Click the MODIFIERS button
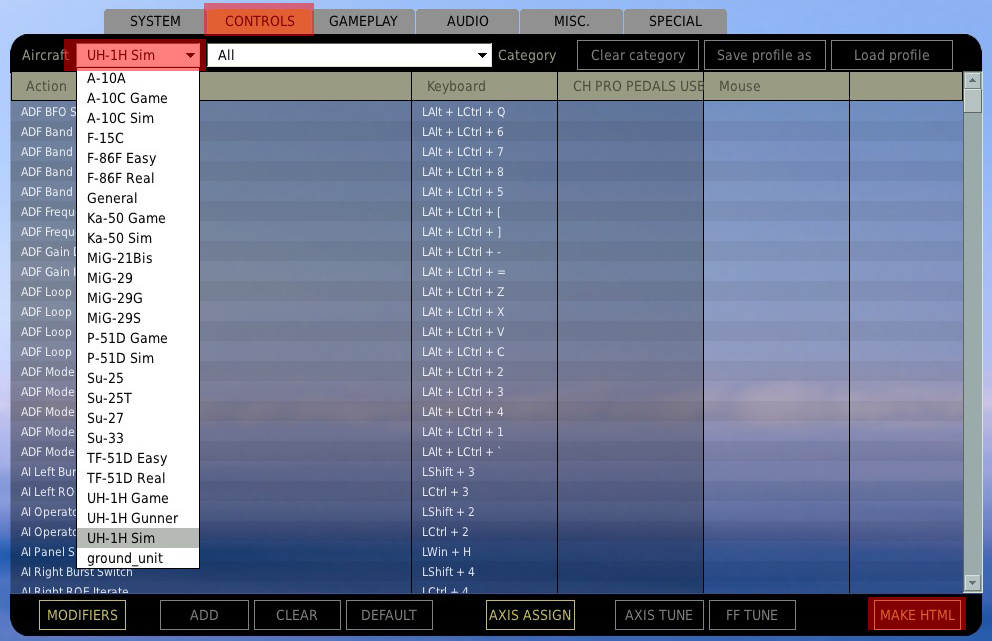Viewport: 992px width, 641px height. pyautogui.click(x=82, y=615)
